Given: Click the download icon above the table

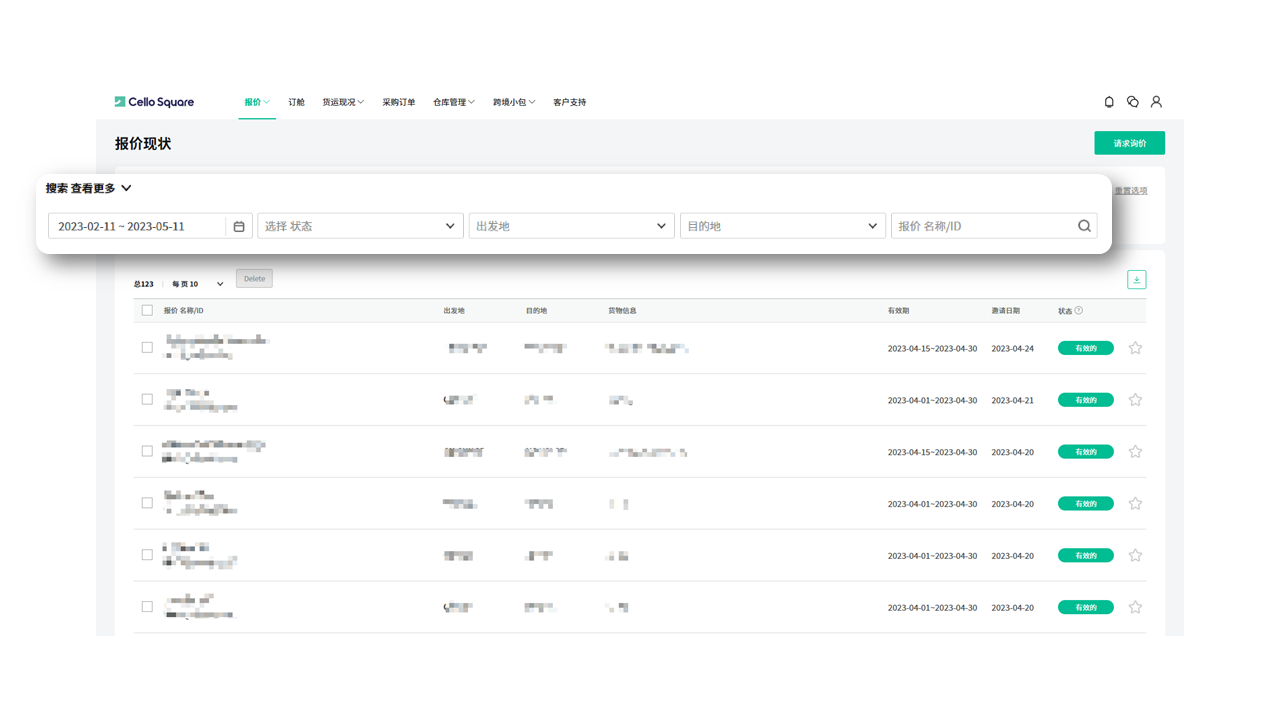Looking at the screenshot, I should coord(1136,280).
